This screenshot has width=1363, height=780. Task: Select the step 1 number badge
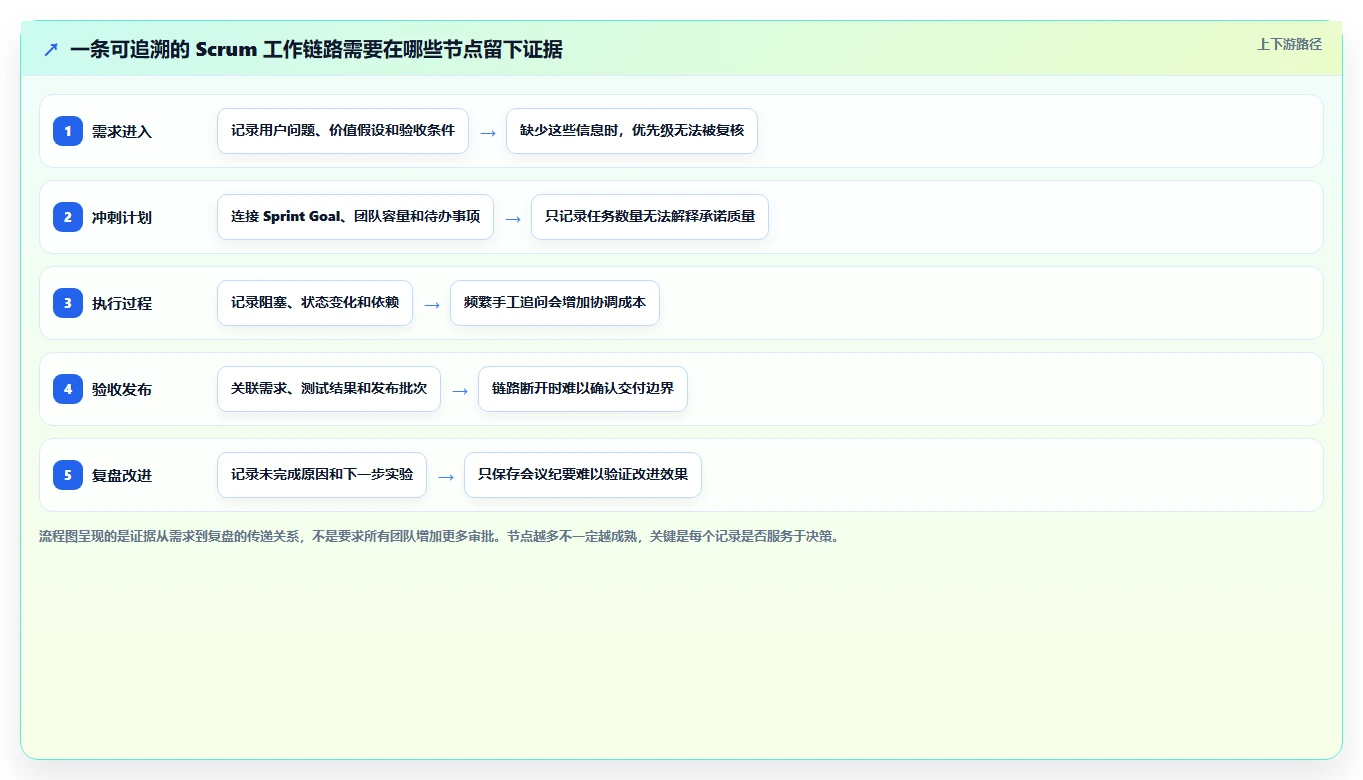[x=68, y=130]
